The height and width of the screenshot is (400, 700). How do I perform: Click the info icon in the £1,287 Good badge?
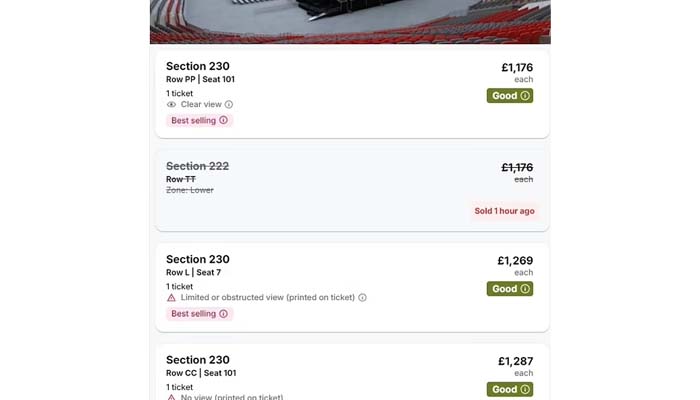(525, 389)
